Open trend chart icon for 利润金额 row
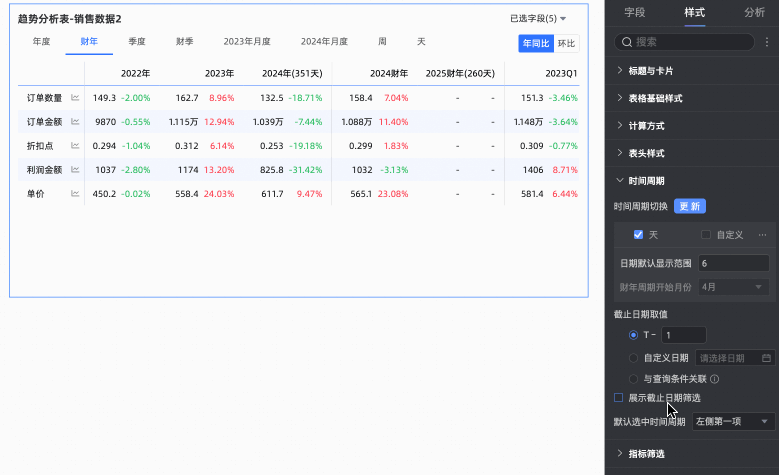 point(75,169)
